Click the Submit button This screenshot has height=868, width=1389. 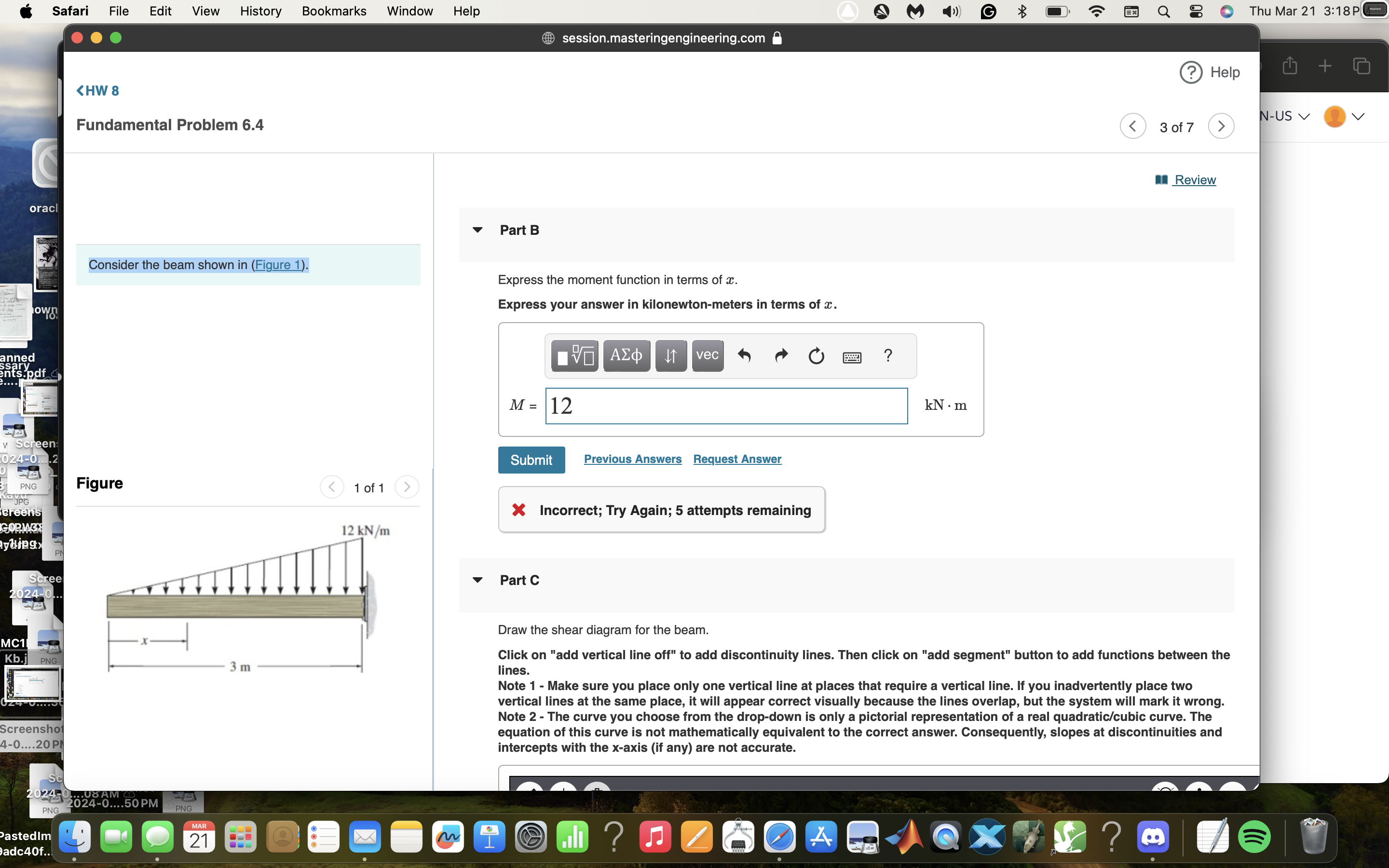[x=531, y=460]
